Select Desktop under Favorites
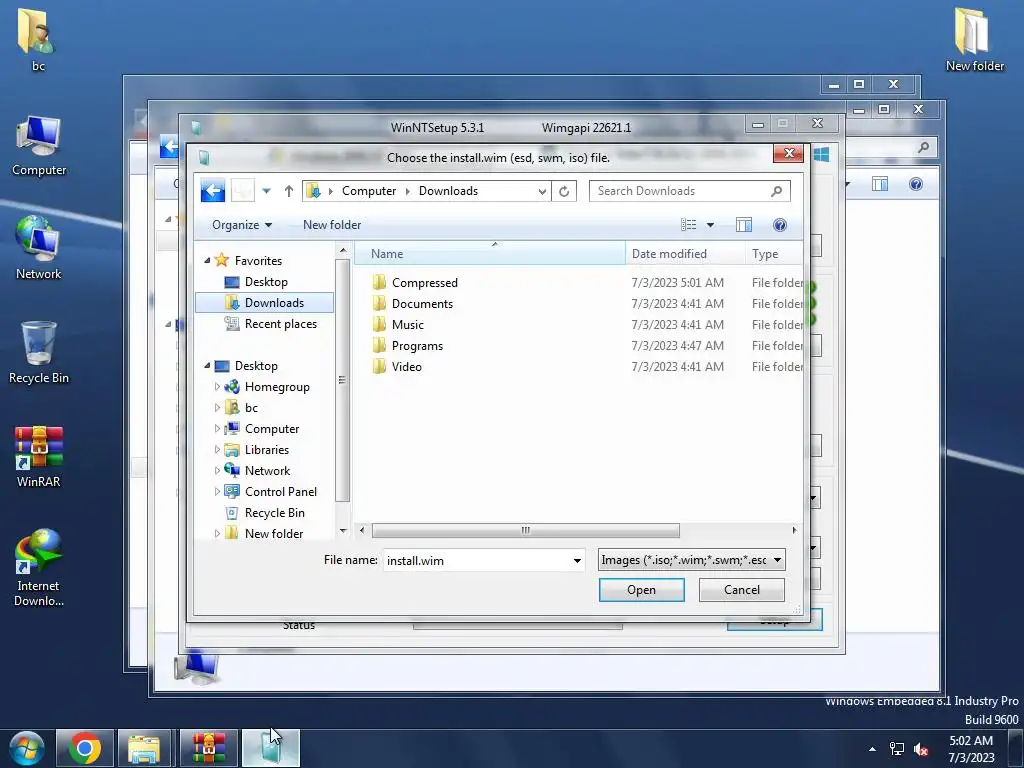1024x768 pixels. coord(266,281)
